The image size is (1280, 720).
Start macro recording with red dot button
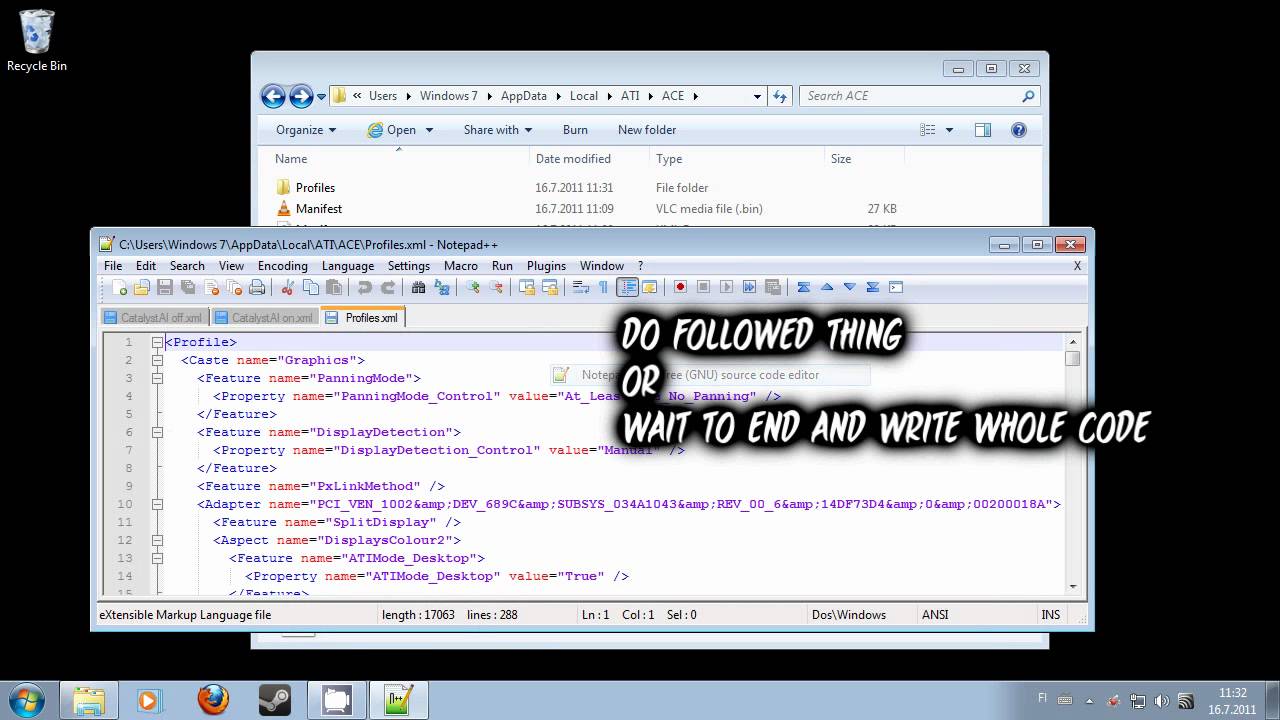[x=680, y=287]
